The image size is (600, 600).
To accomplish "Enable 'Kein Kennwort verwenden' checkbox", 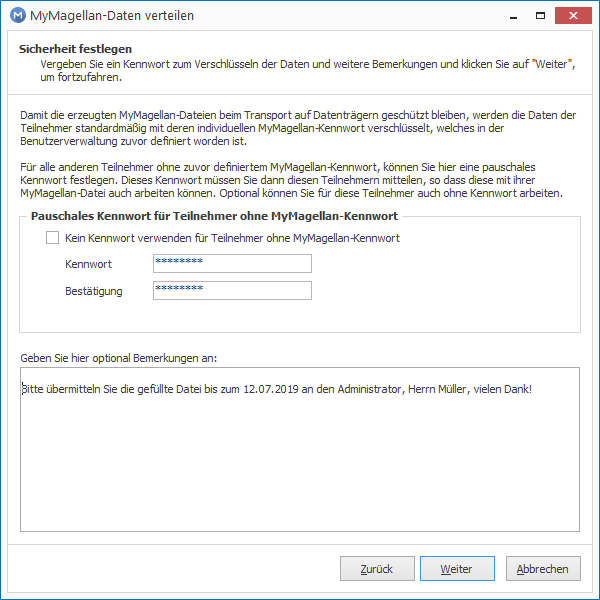I will 52,238.
